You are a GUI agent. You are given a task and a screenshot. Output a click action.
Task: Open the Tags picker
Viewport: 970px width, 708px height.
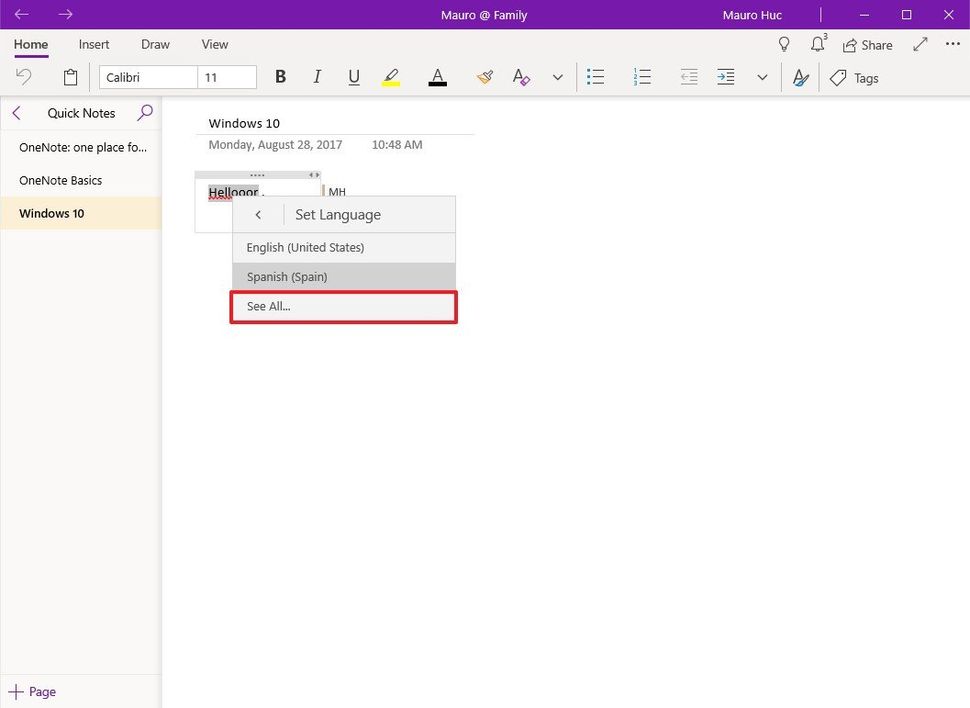click(855, 77)
